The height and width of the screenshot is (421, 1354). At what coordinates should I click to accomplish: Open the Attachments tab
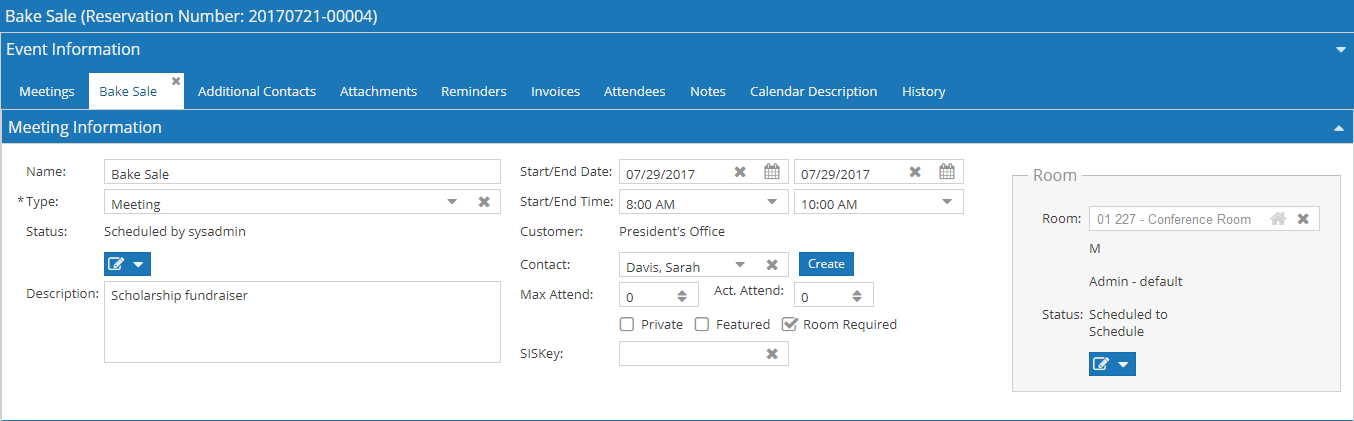pyautogui.click(x=378, y=91)
